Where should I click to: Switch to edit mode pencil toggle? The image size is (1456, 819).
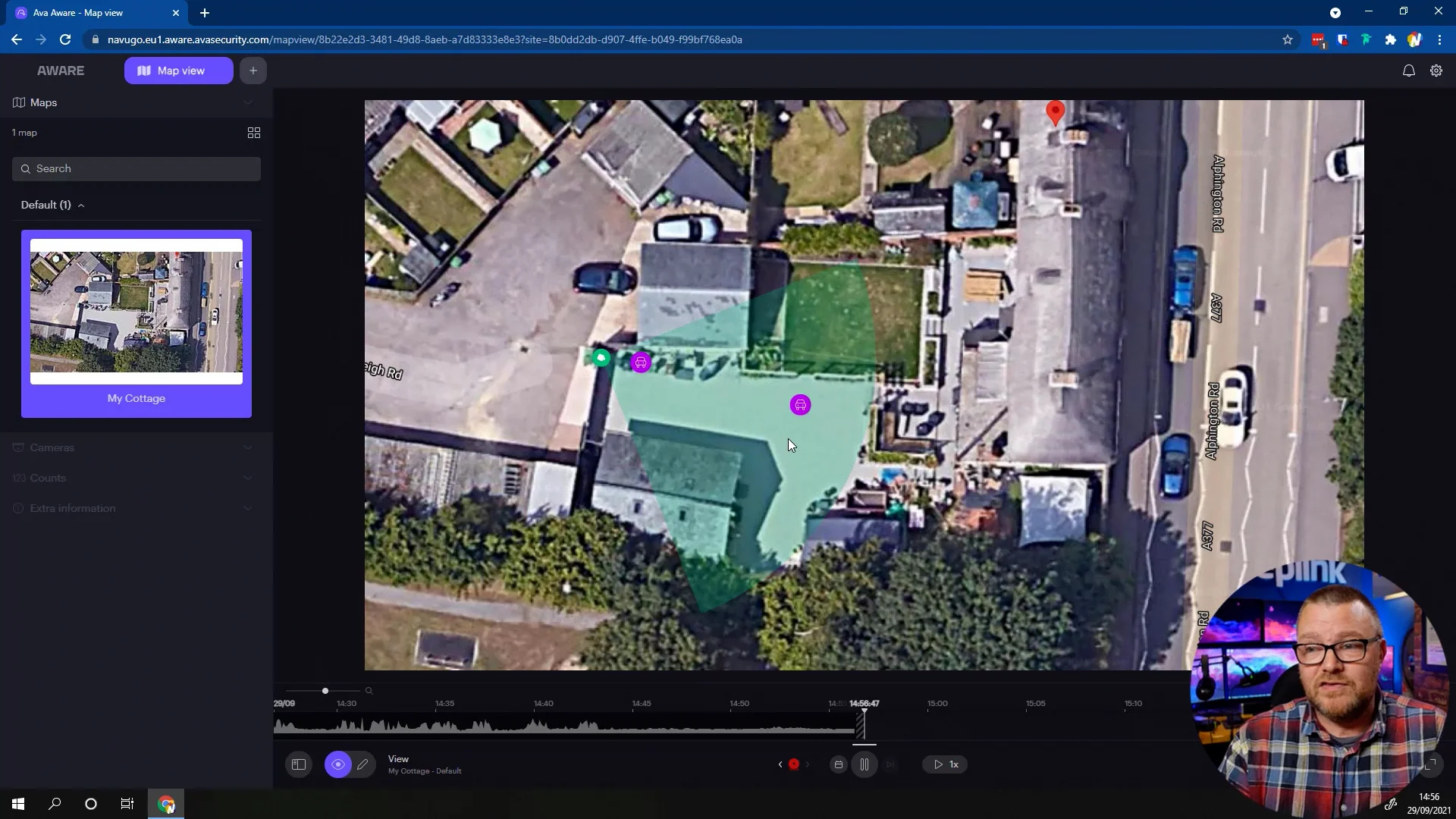(x=362, y=764)
